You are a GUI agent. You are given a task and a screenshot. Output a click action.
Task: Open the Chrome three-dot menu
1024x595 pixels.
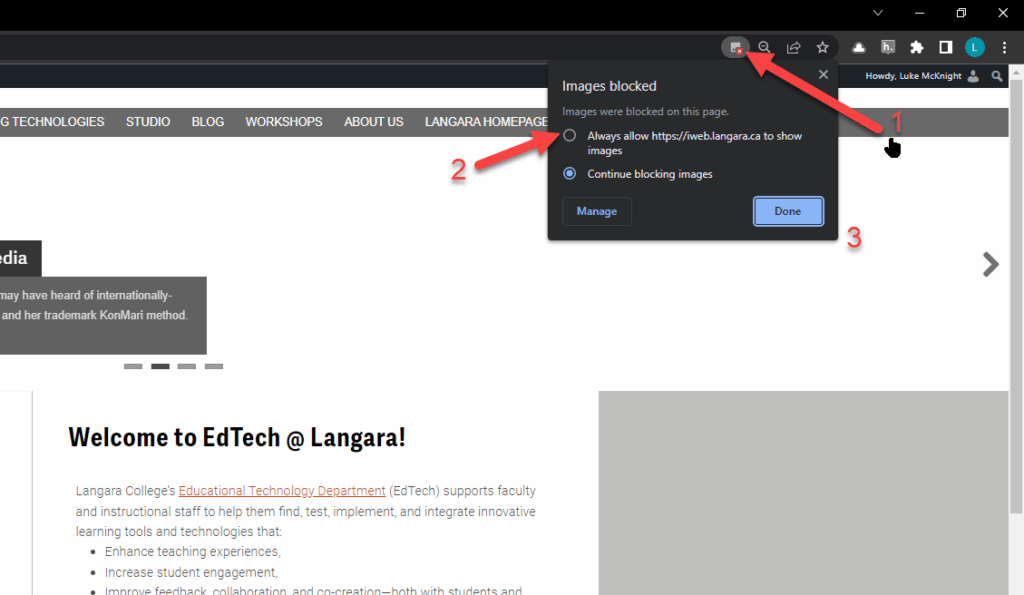click(x=1004, y=47)
